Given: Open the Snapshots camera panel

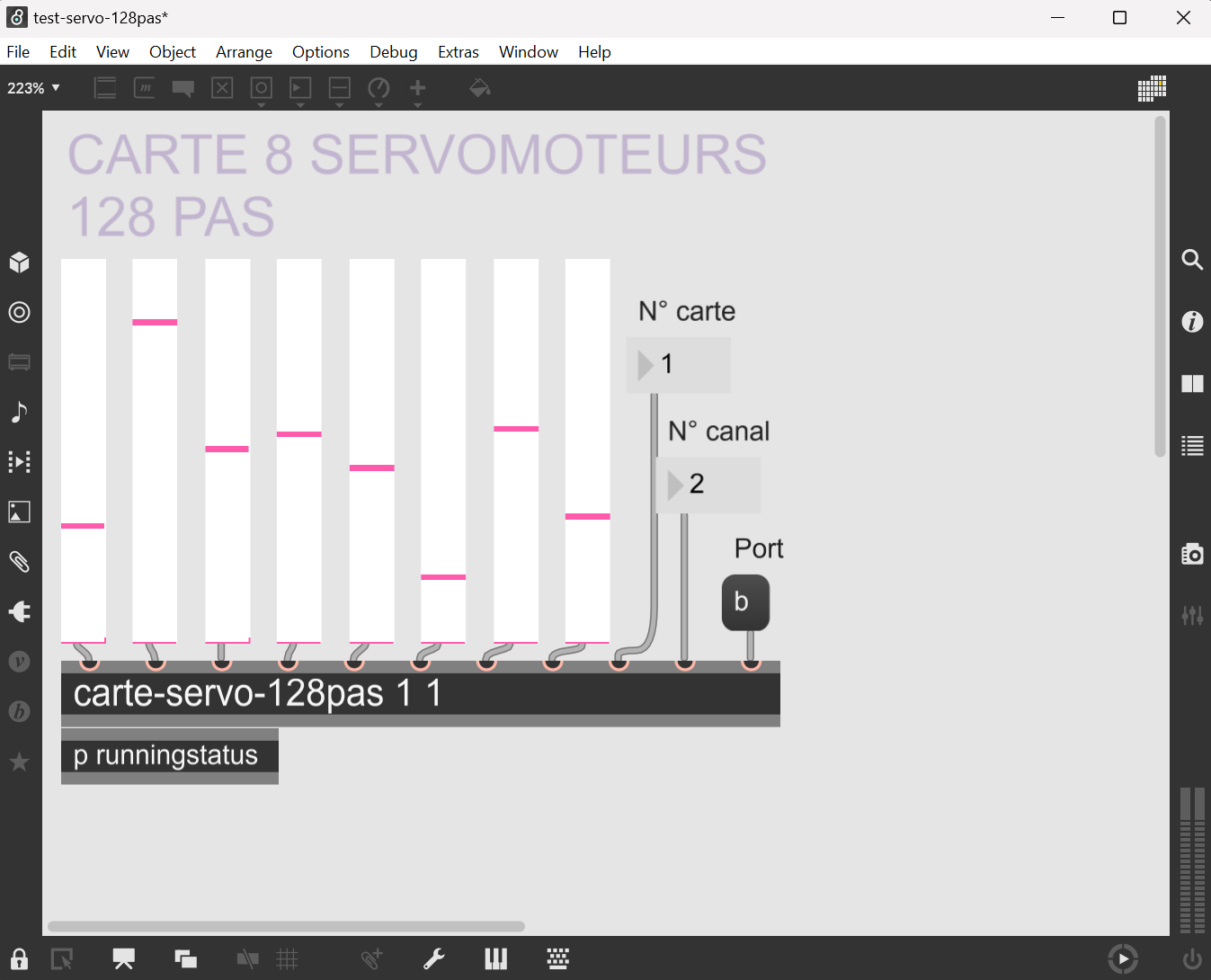Looking at the screenshot, I should (1192, 554).
